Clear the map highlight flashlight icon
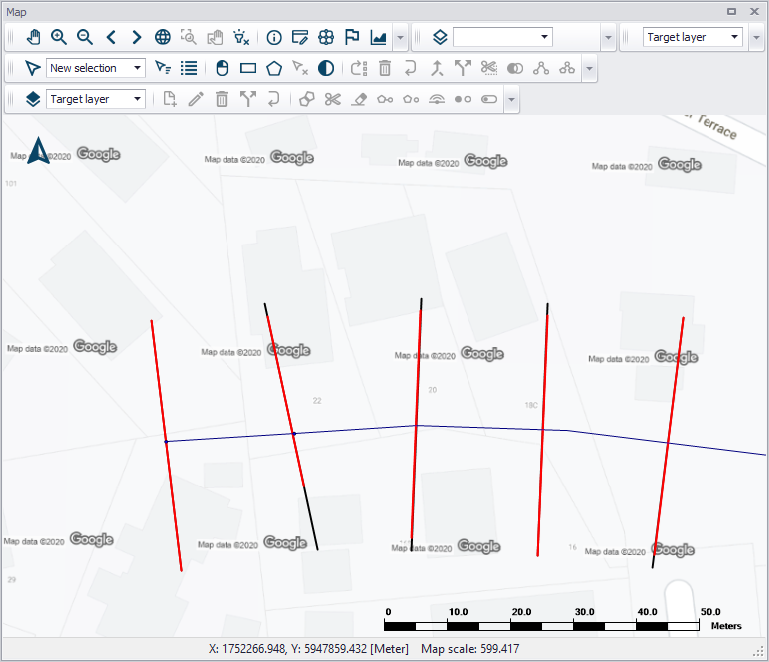The height and width of the screenshot is (662, 769). point(241,37)
